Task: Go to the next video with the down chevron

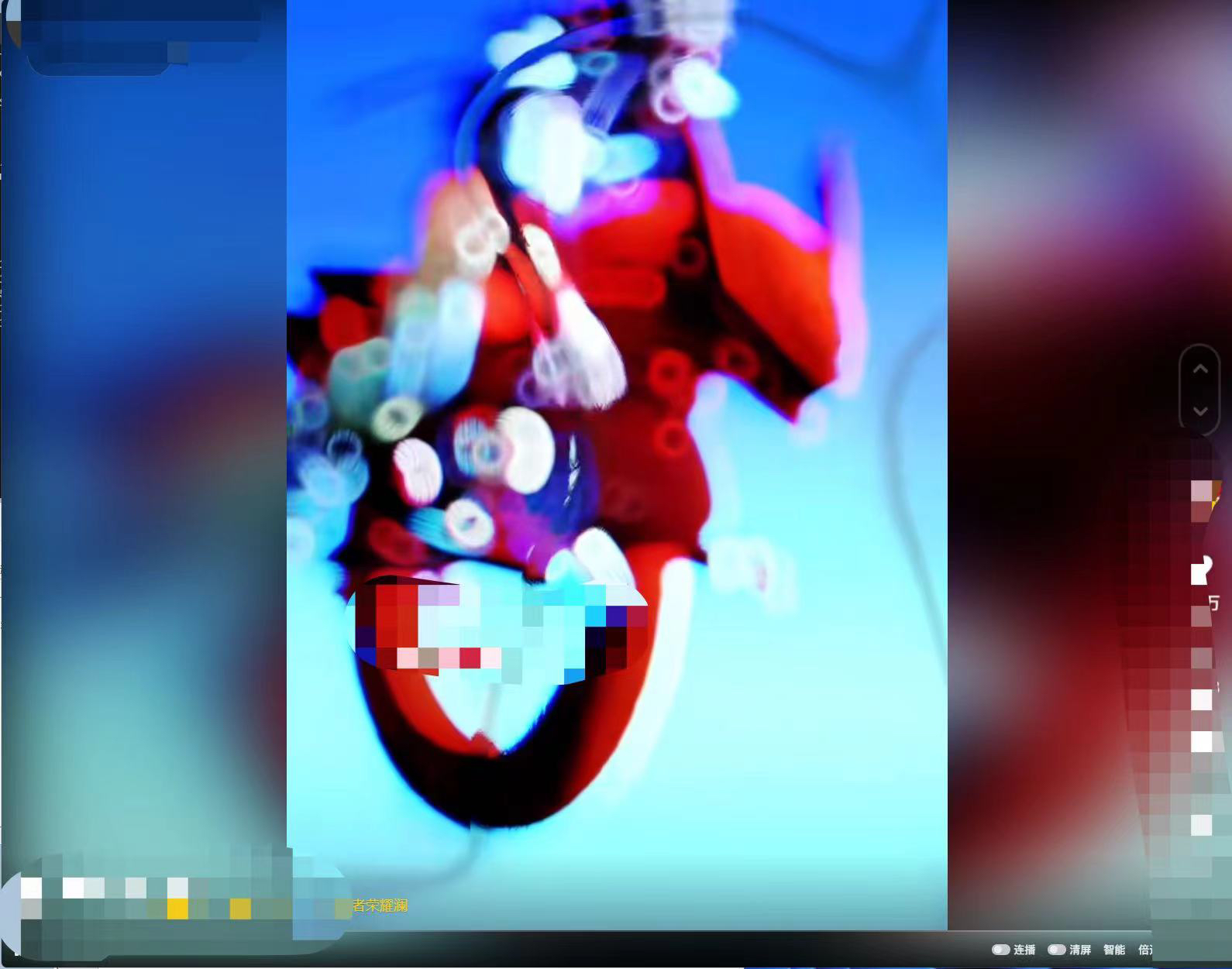Action: pyautogui.click(x=1199, y=411)
